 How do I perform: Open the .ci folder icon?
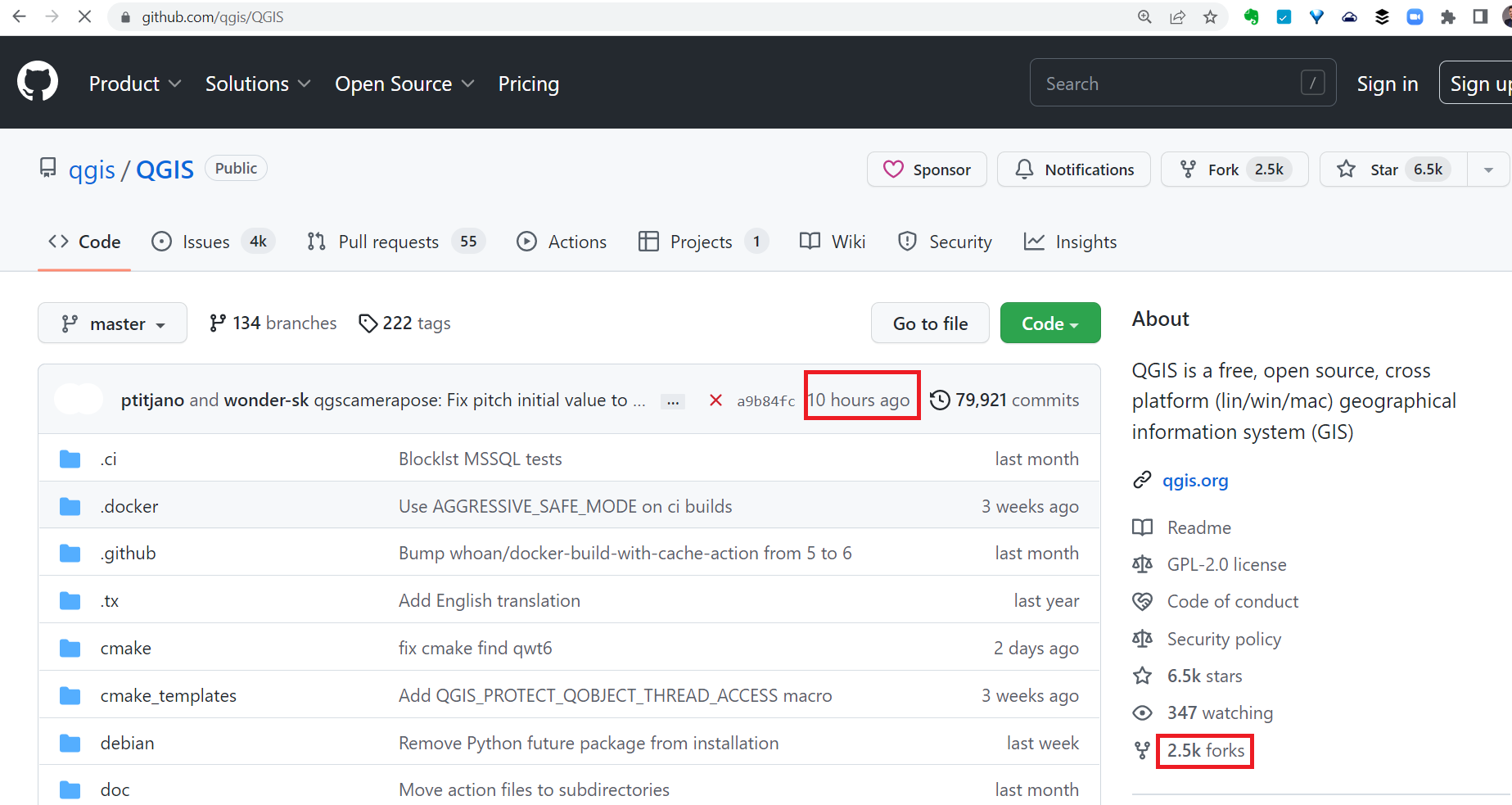pyautogui.click(x=70, y=459)
